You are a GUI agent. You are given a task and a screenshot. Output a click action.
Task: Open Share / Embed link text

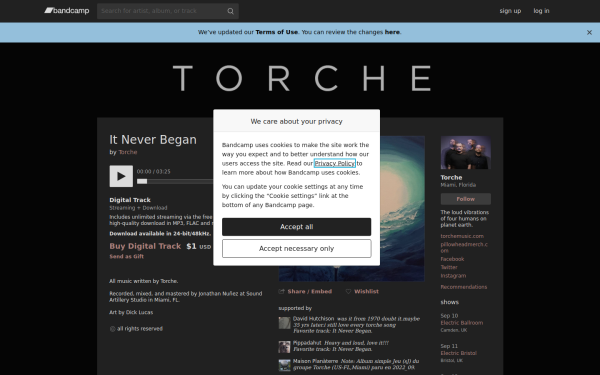310,292
